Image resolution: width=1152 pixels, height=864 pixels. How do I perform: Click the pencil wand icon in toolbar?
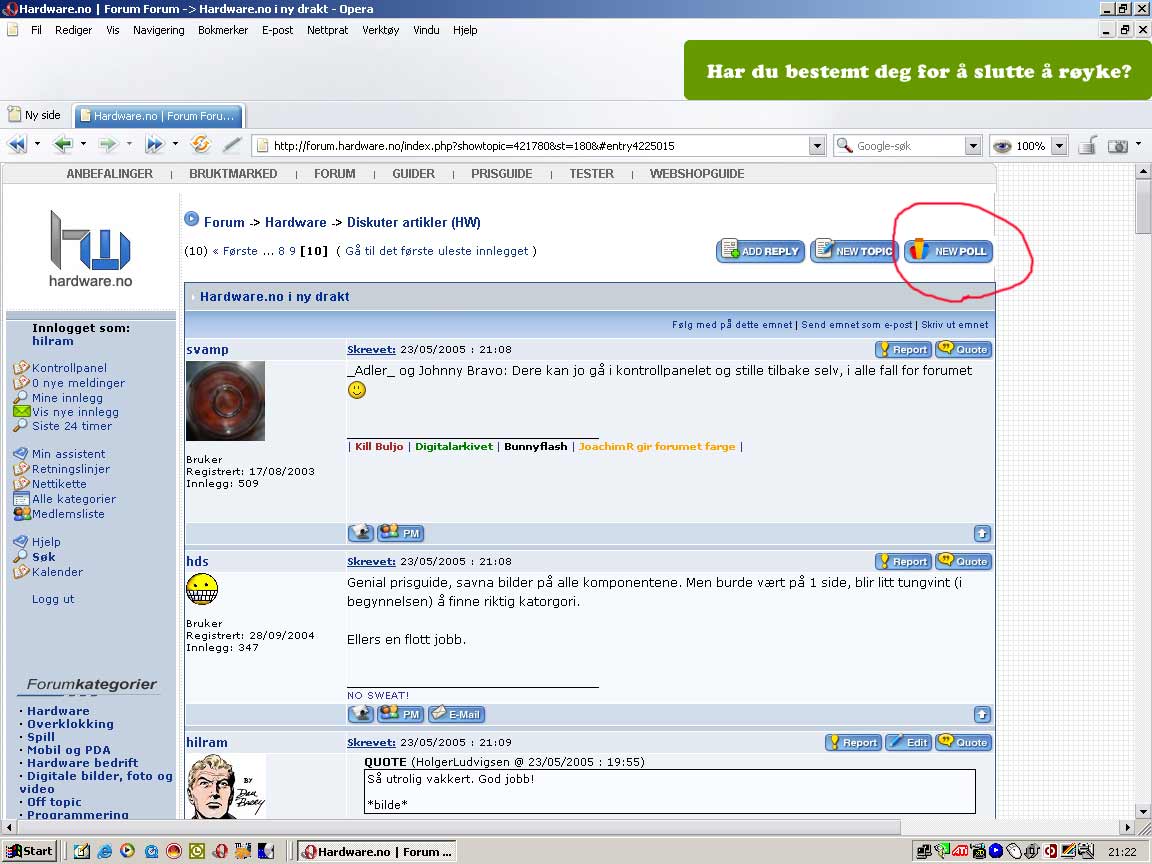[x=232, y=145]
